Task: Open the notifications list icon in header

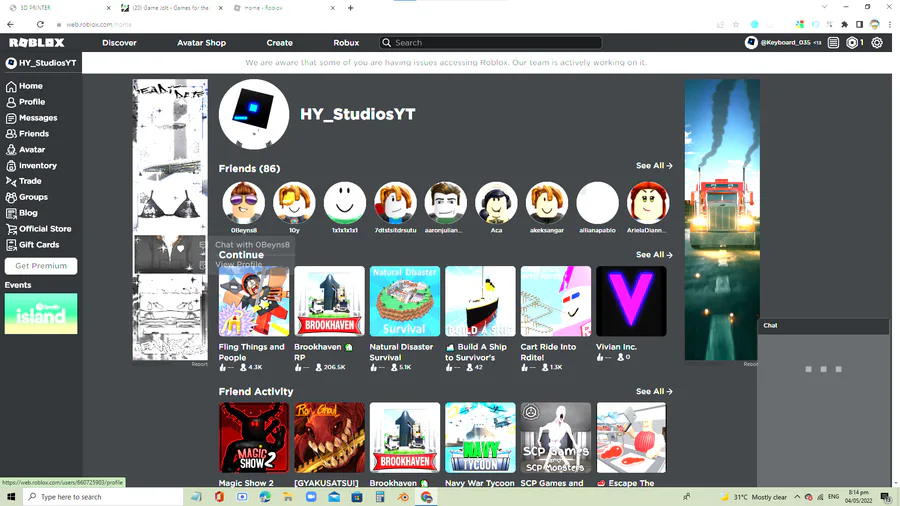Action: click(x=833, y=42)
